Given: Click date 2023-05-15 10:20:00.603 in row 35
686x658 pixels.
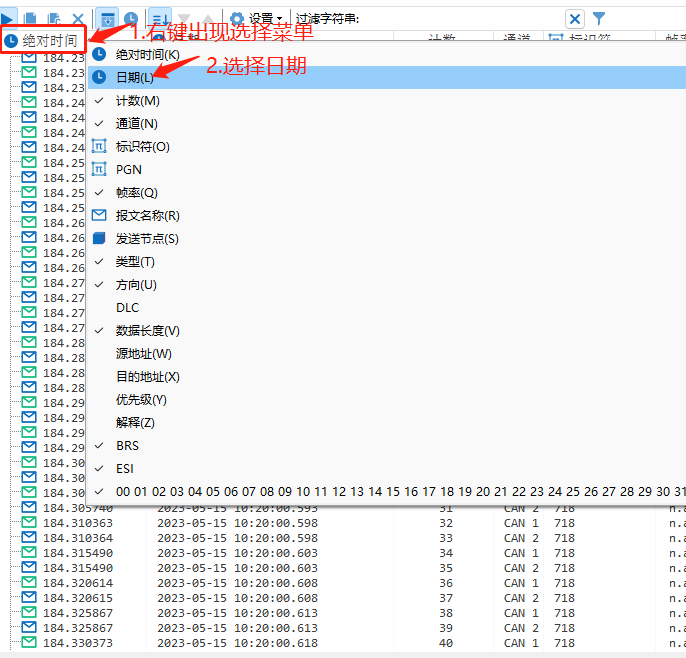Looking at the screenshot, I should [x=238, y=568].
